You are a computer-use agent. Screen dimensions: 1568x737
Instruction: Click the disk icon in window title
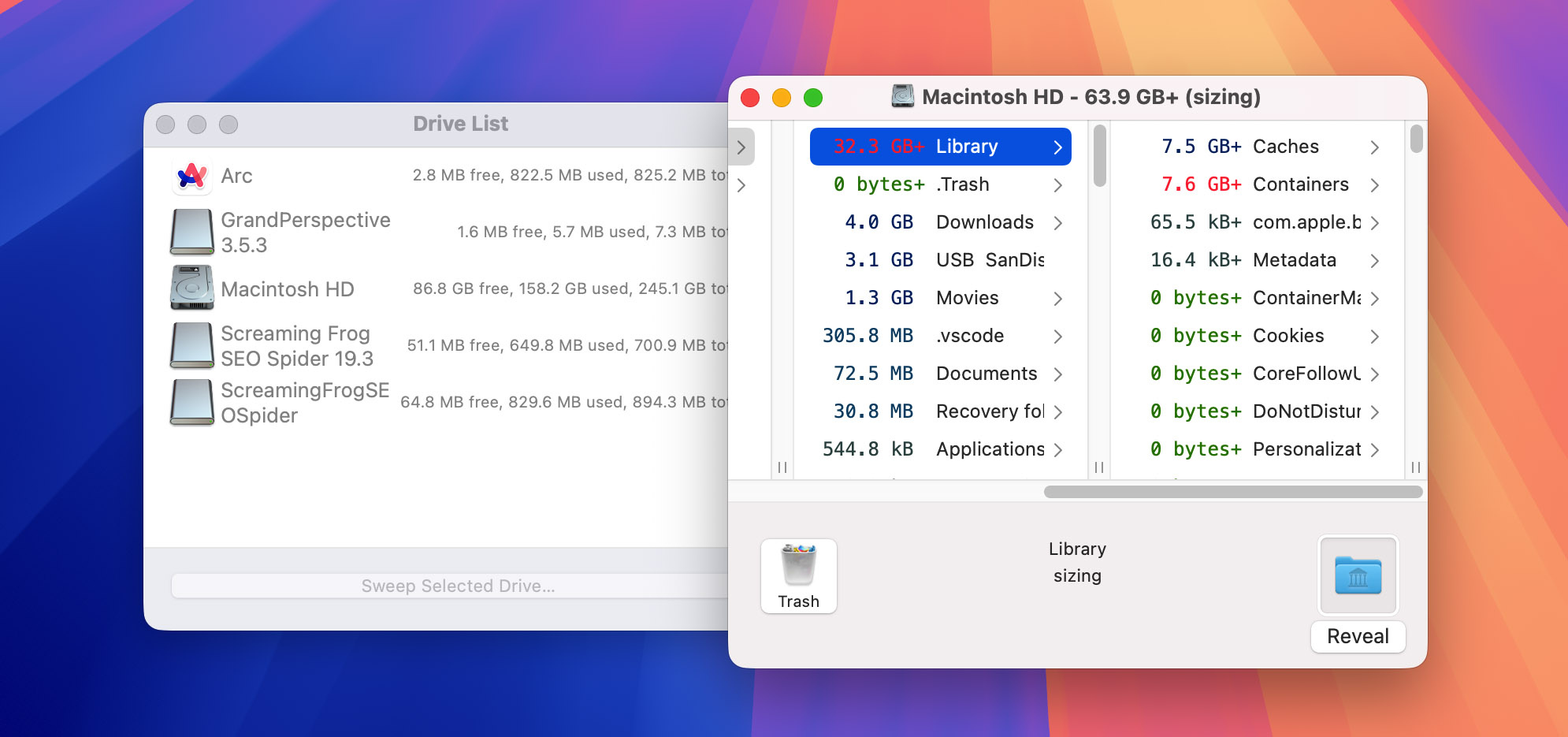(902, 97)
